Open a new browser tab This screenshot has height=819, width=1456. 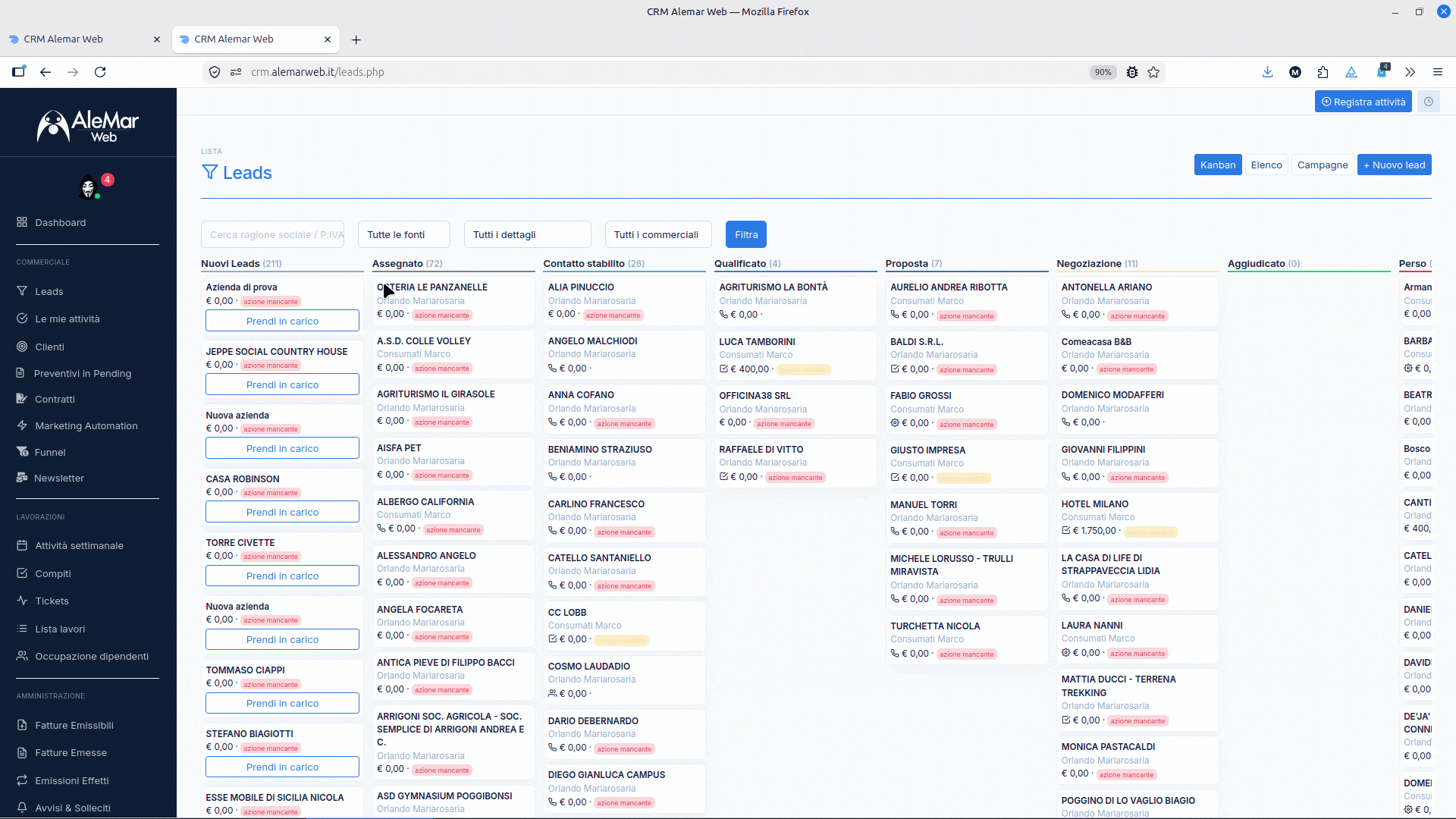tap(356, 39)
